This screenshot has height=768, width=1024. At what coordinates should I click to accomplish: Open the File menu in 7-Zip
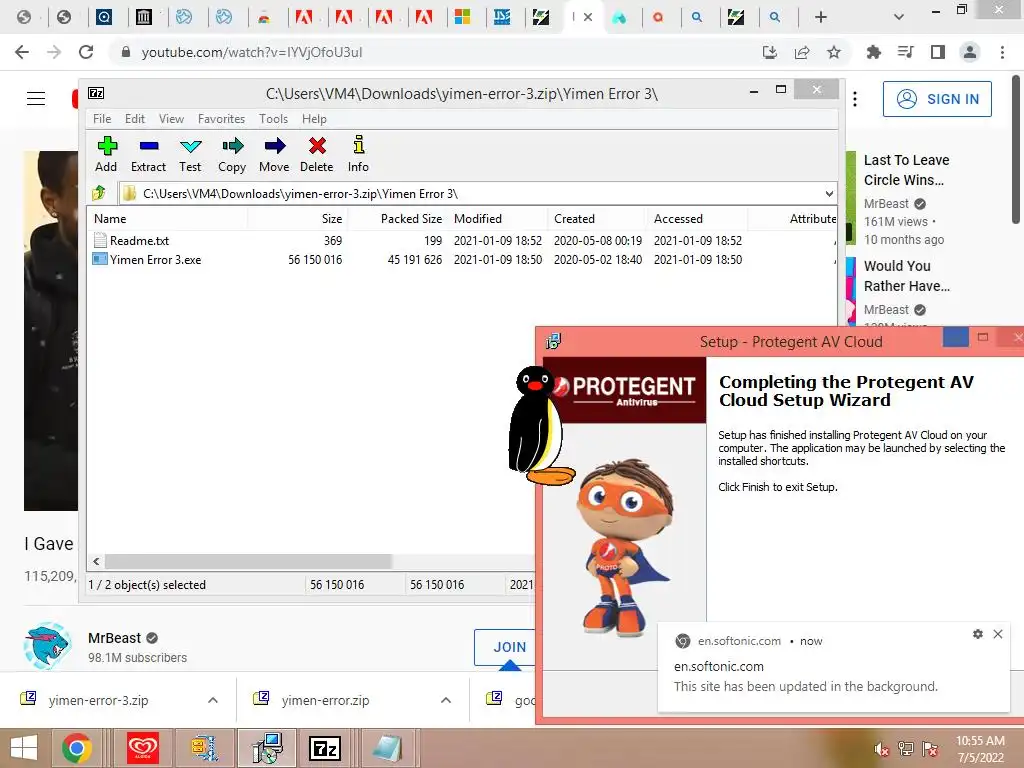102,119
